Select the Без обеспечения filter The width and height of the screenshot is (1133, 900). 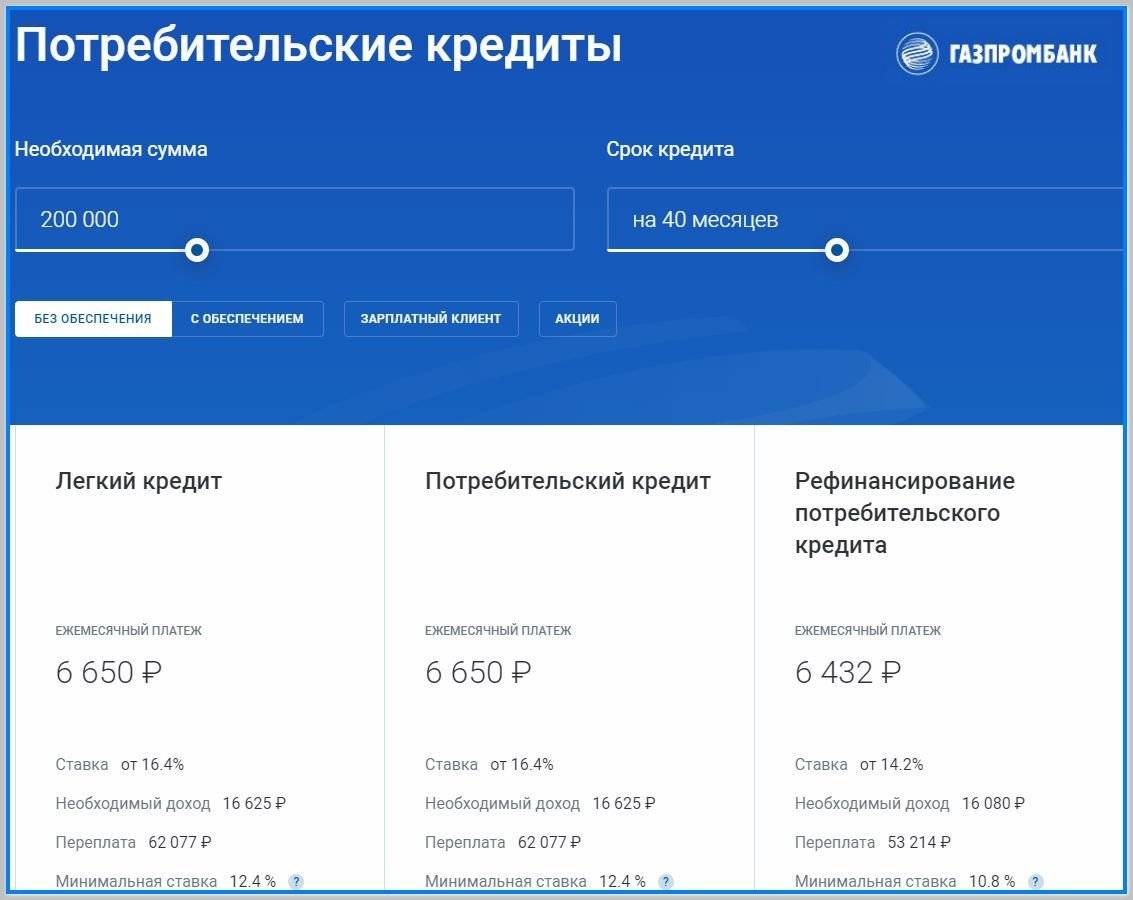pyautogui.click(x=93, y=319)
